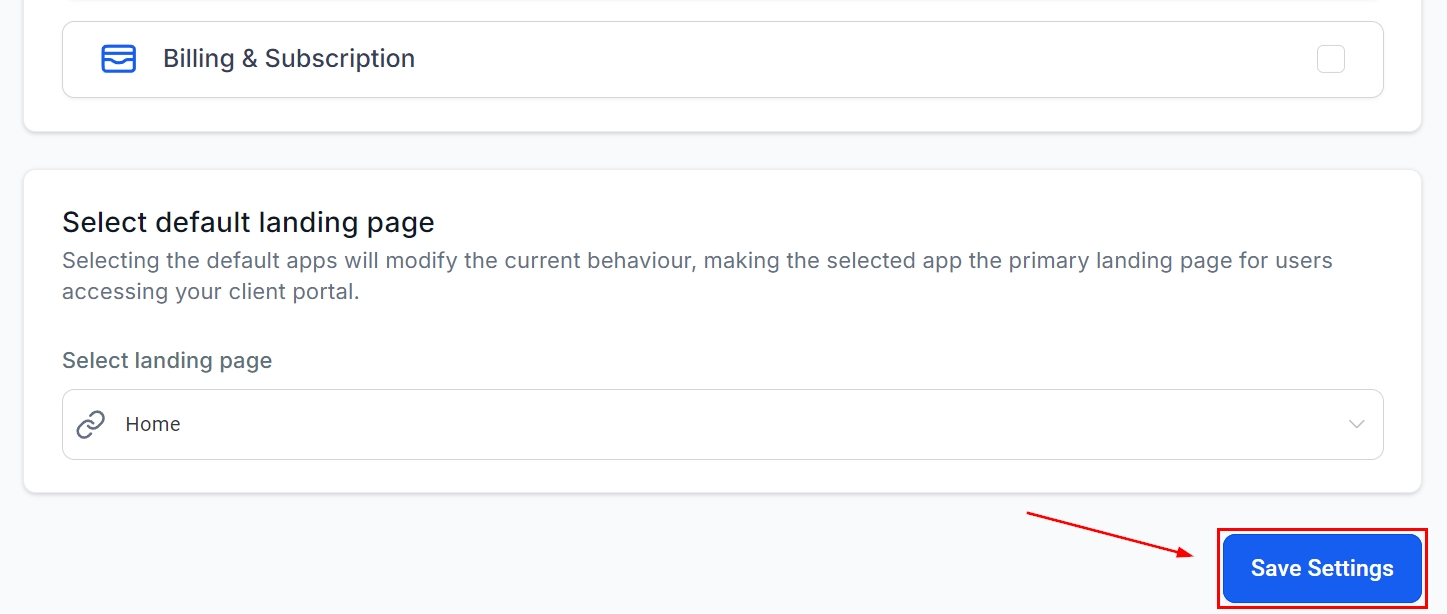Click blank area left of the red arrow
This screenshot has height=614, width=1447.
[500, 555]
